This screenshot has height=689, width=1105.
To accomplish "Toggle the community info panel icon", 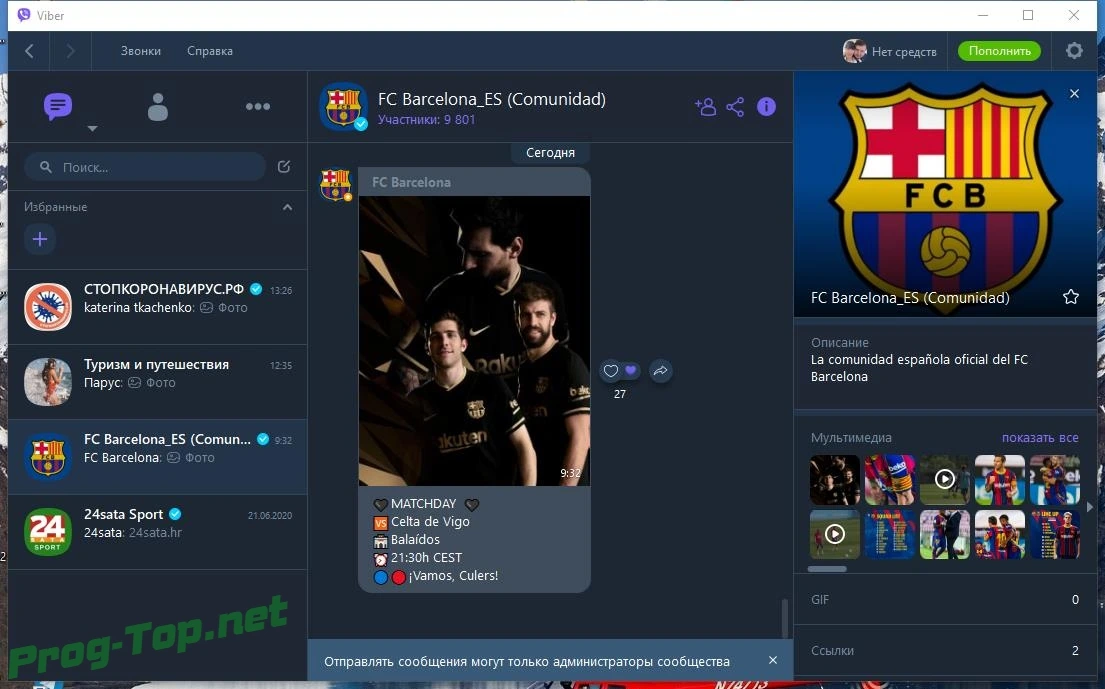I will point(766,106).
